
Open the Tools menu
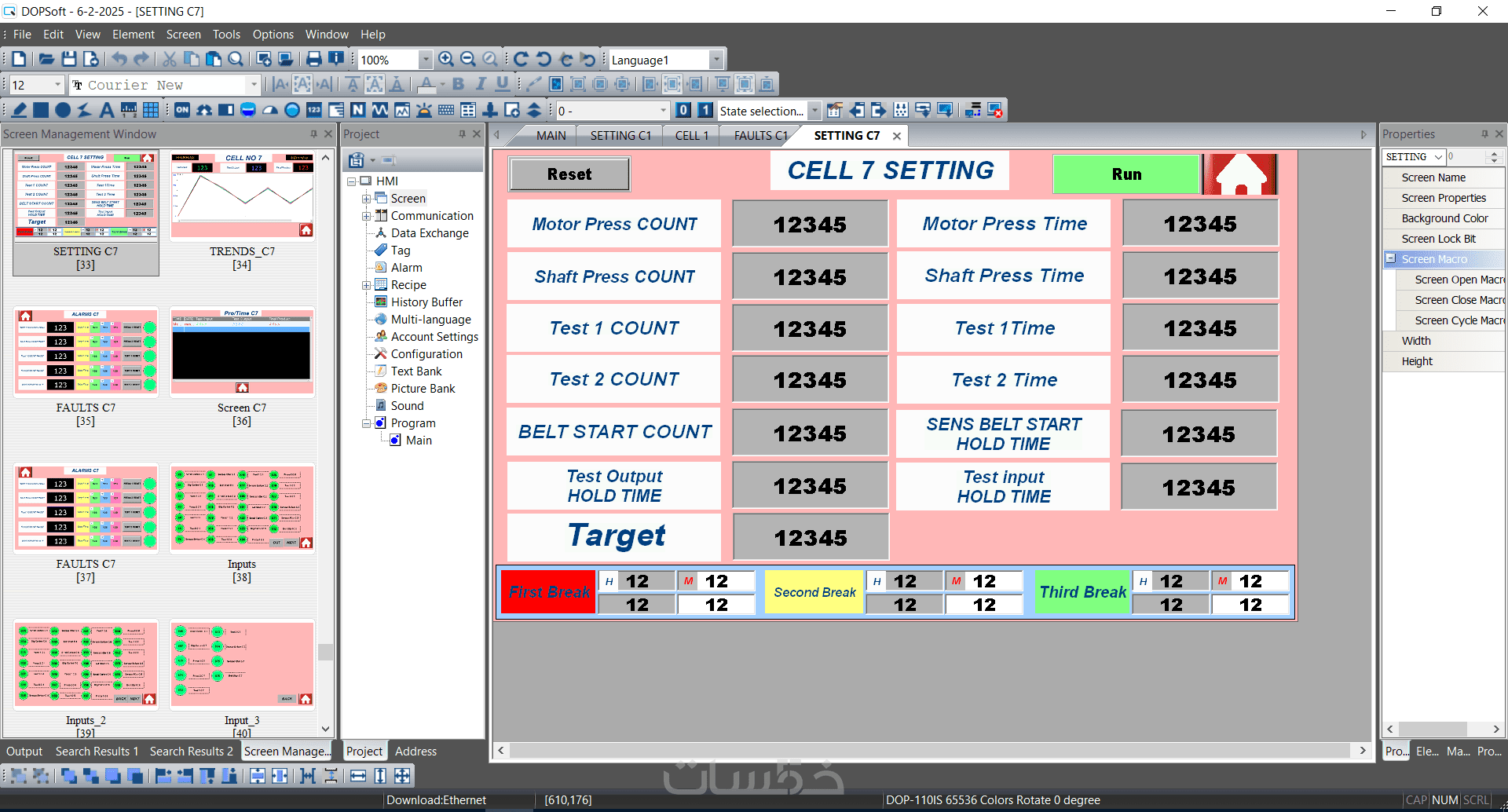pos(226,35)
